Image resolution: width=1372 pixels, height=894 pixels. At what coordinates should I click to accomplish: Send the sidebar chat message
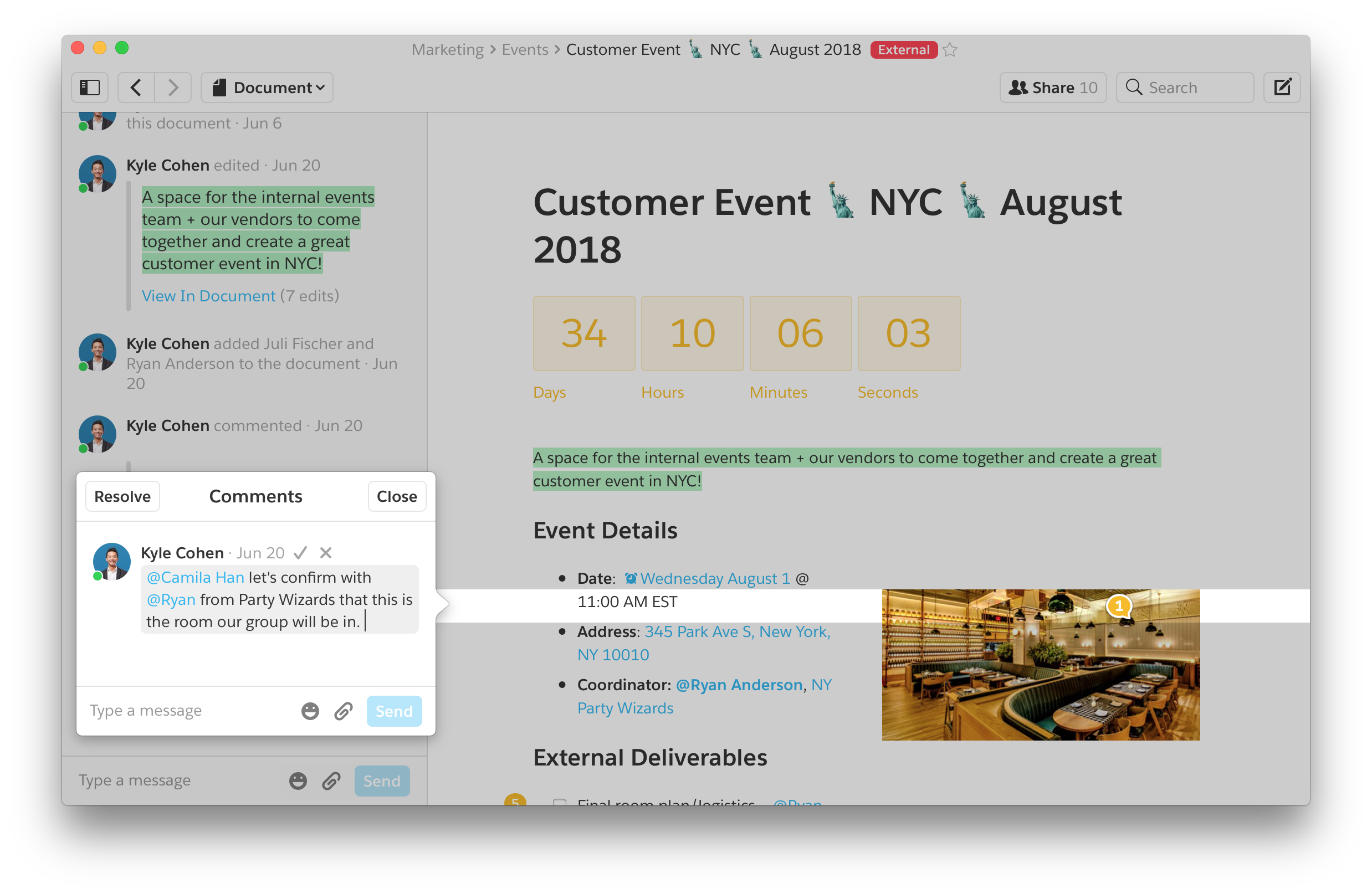[382, 781]
